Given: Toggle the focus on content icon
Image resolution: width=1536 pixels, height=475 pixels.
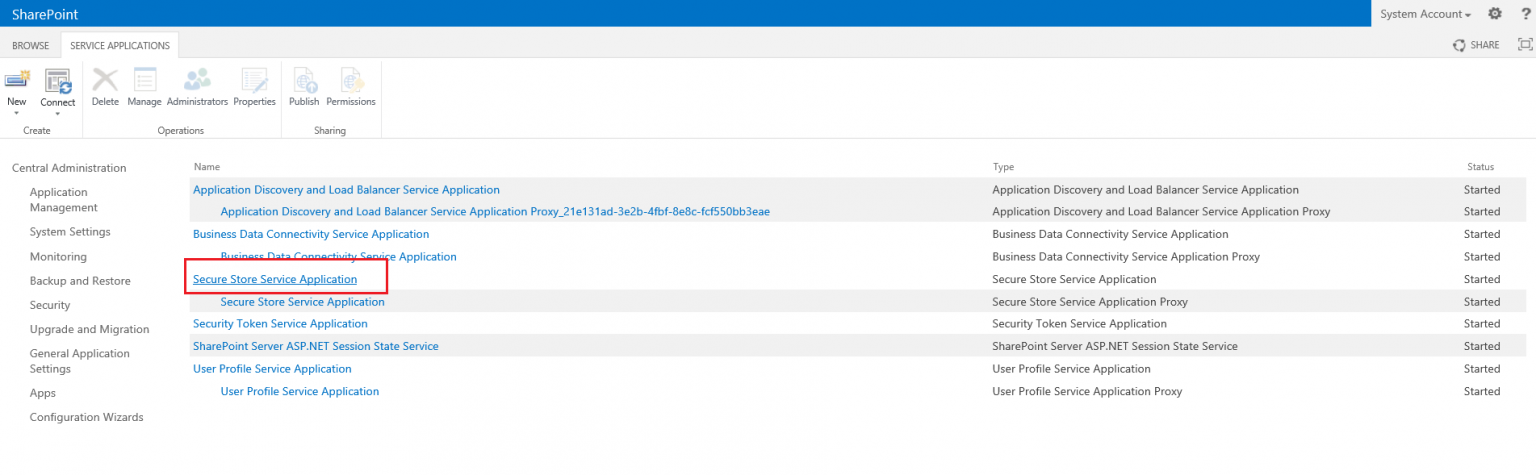Looking at the screenshot, I should 1524,44.
